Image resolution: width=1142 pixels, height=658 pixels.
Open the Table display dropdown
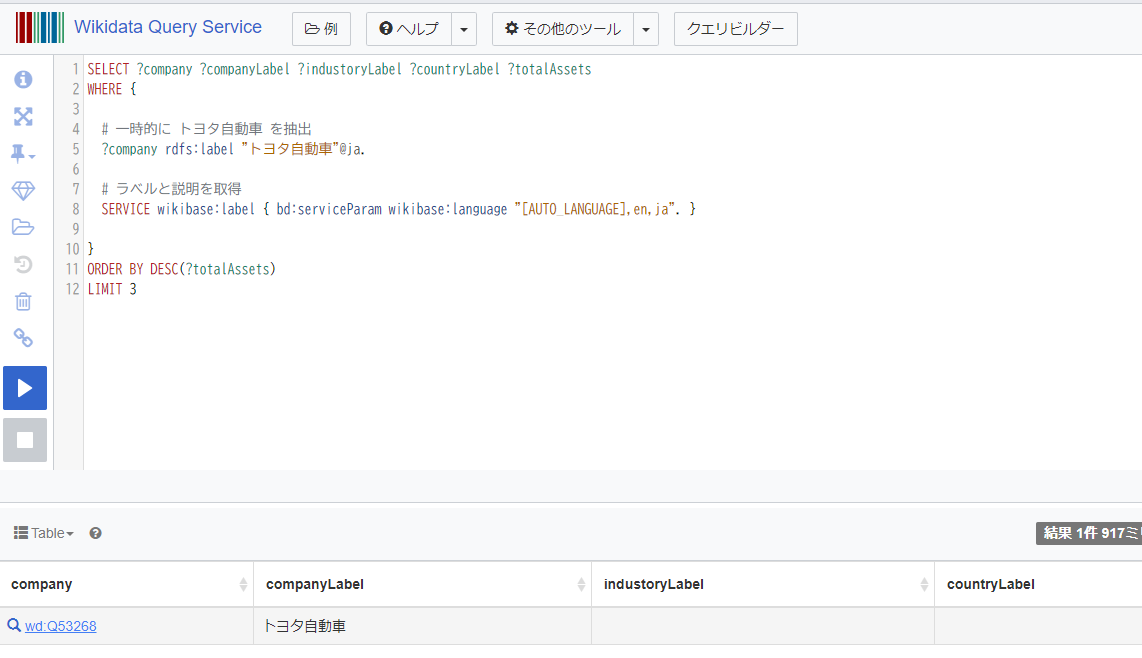pos(44,533)
